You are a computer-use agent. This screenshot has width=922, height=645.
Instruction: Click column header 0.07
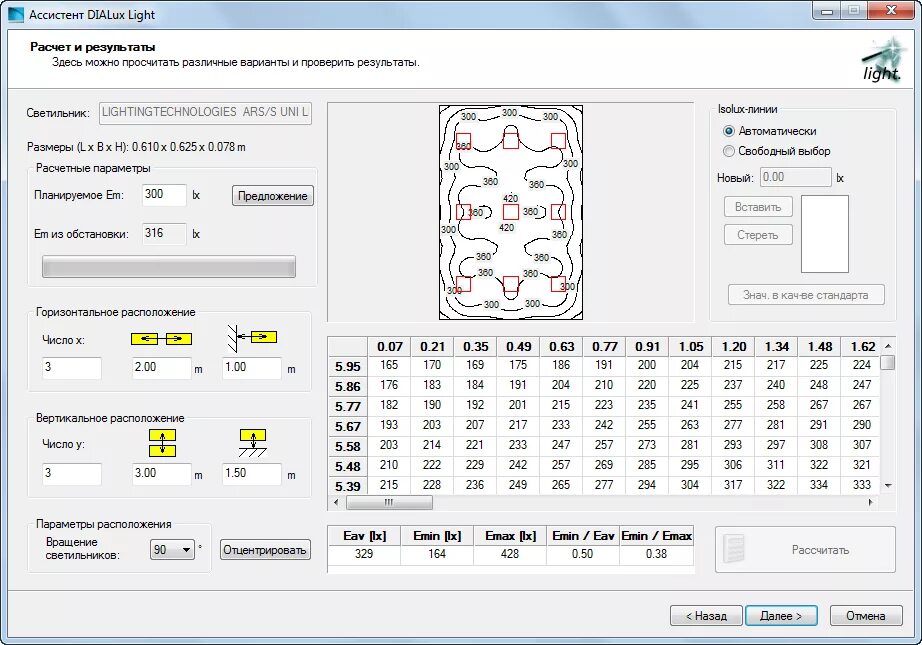(x=390, y=347)
